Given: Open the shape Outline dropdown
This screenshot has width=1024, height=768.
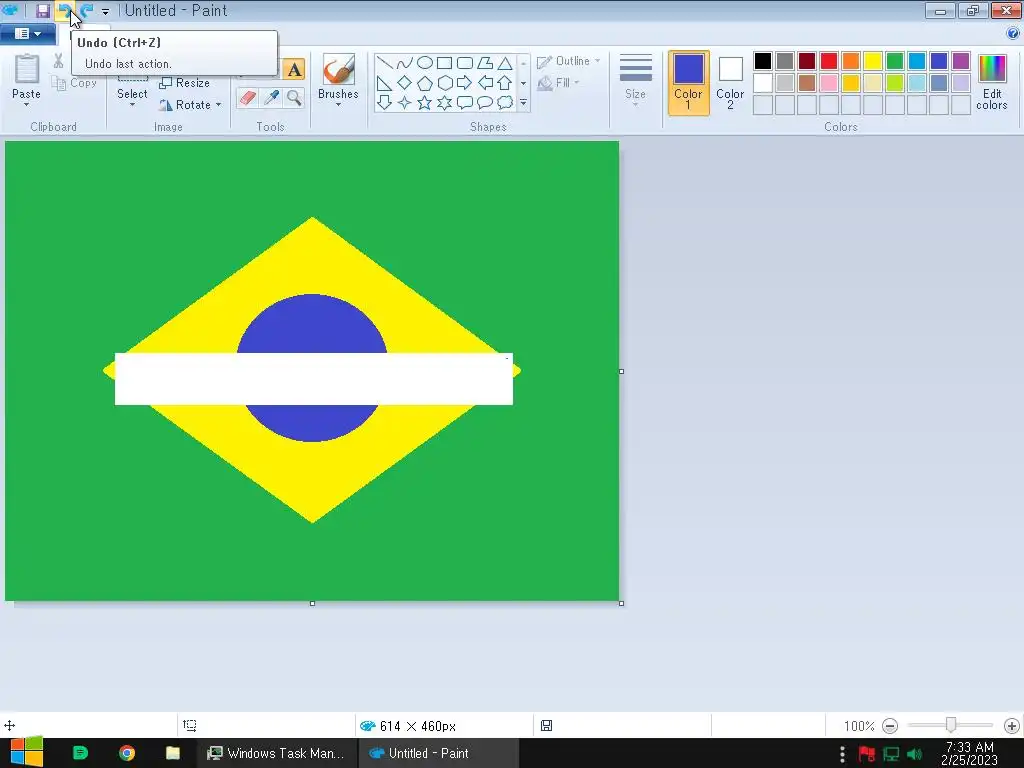Looking at the screenshot, I should (x=568, y=61).
